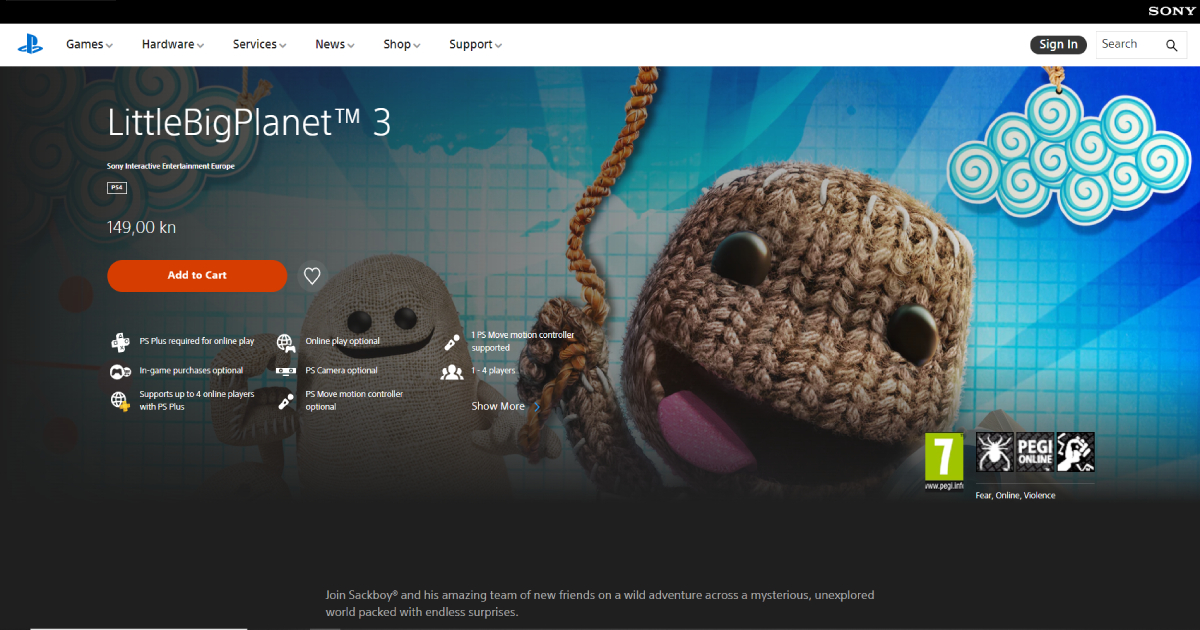Click the PEGI 7 age rating badge
Viewport: 1200px width, 630px height.
coord(944,462)
